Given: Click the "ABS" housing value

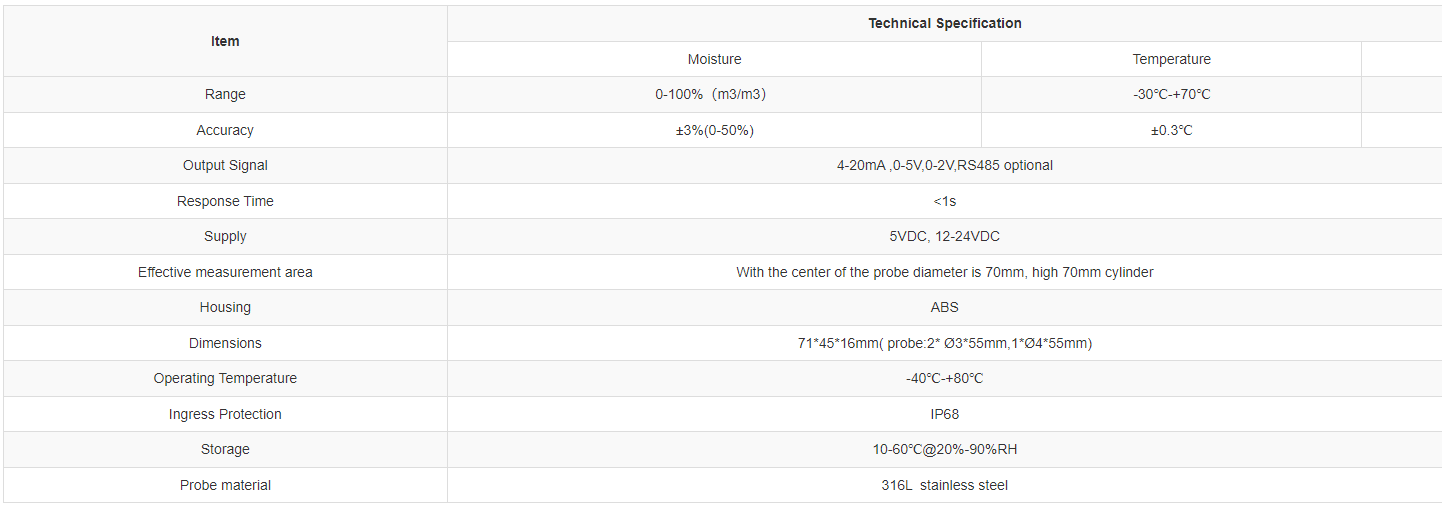Looking at the screenshot, I should [x=944, y=307].
